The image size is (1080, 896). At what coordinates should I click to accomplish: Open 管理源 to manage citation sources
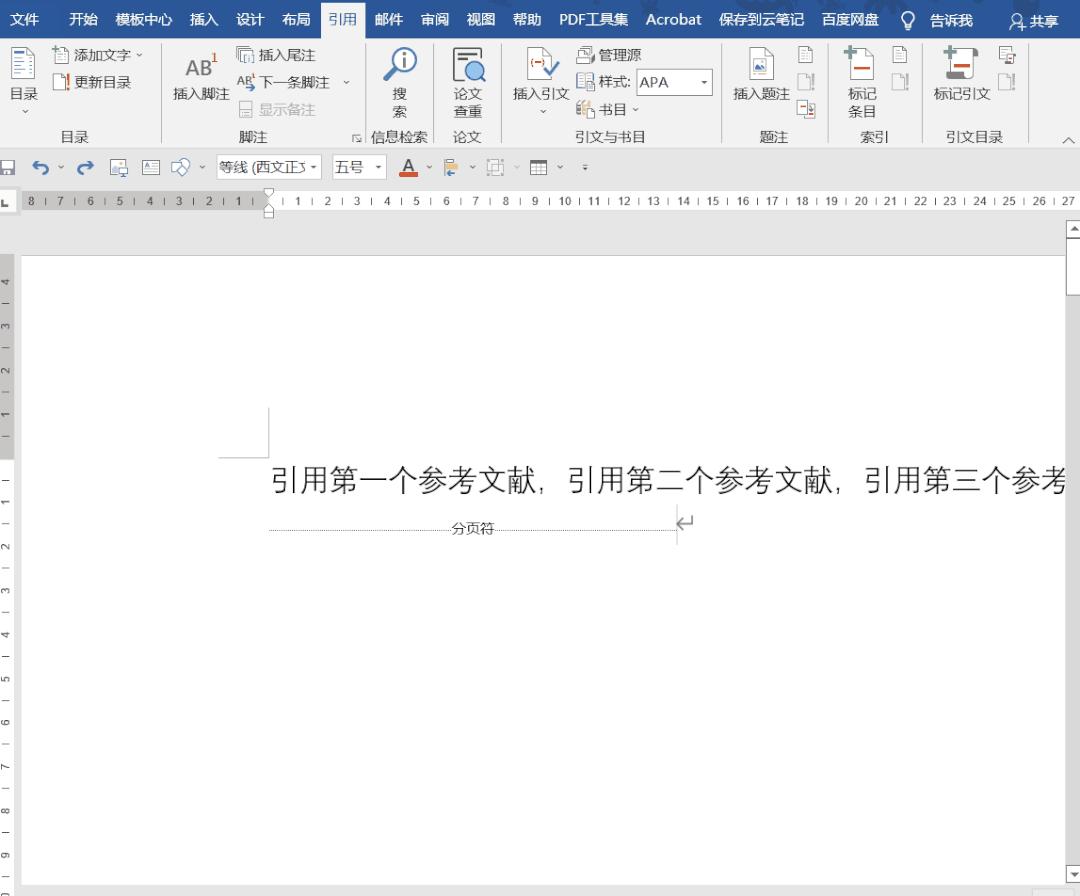(x=609, y=55)
